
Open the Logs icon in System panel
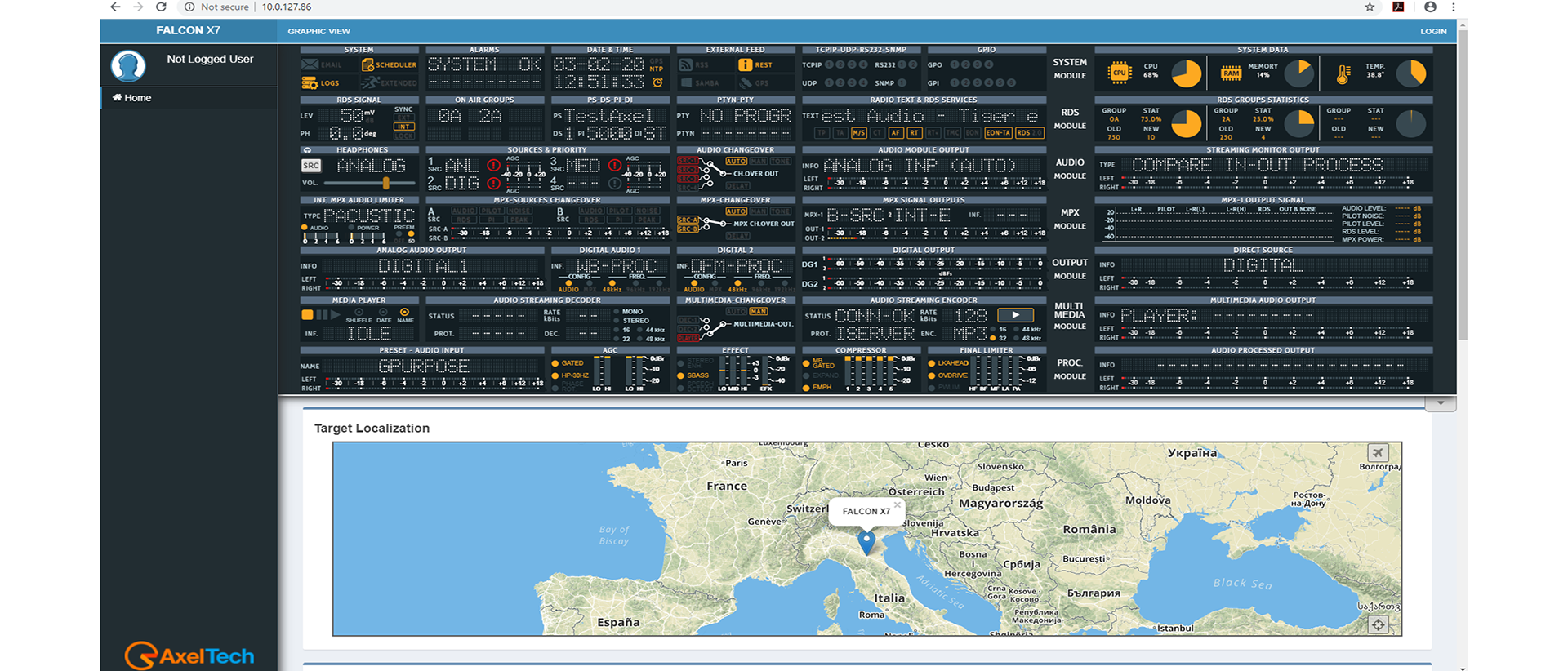(310, 83)
